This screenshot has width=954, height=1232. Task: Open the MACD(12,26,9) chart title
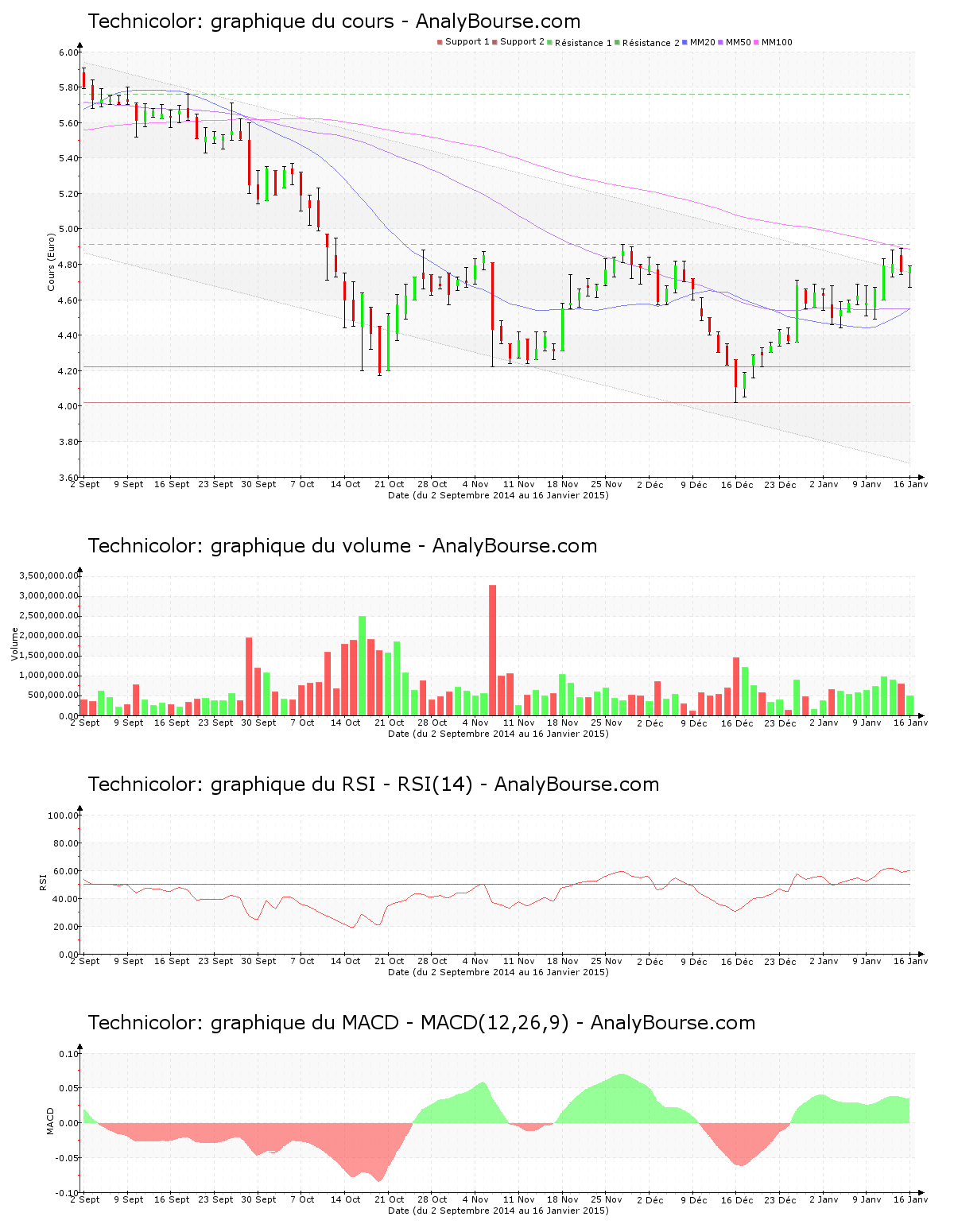coord(421,1024)
